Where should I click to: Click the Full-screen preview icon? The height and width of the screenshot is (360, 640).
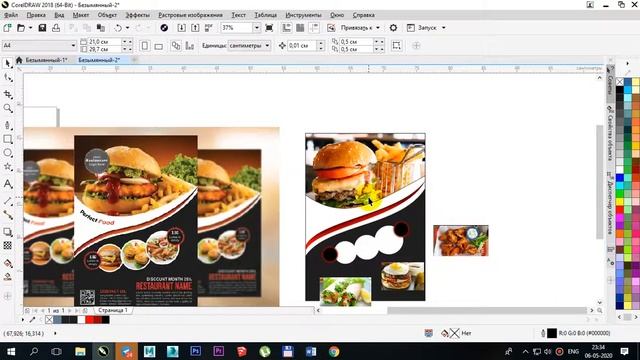coord(269,28)
